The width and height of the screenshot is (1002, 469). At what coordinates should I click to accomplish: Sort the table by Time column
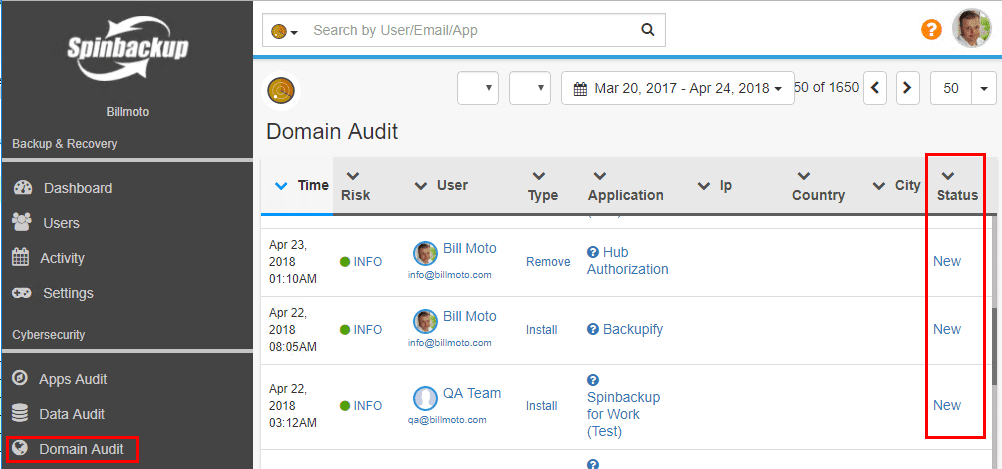pyautogui.click(x=312, y=185)
